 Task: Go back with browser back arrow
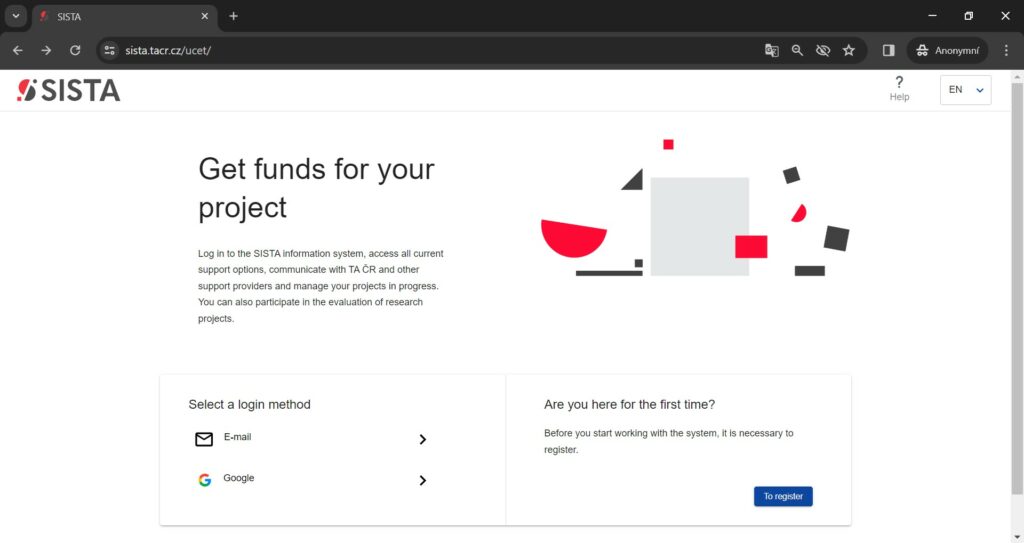pos(18,50)
